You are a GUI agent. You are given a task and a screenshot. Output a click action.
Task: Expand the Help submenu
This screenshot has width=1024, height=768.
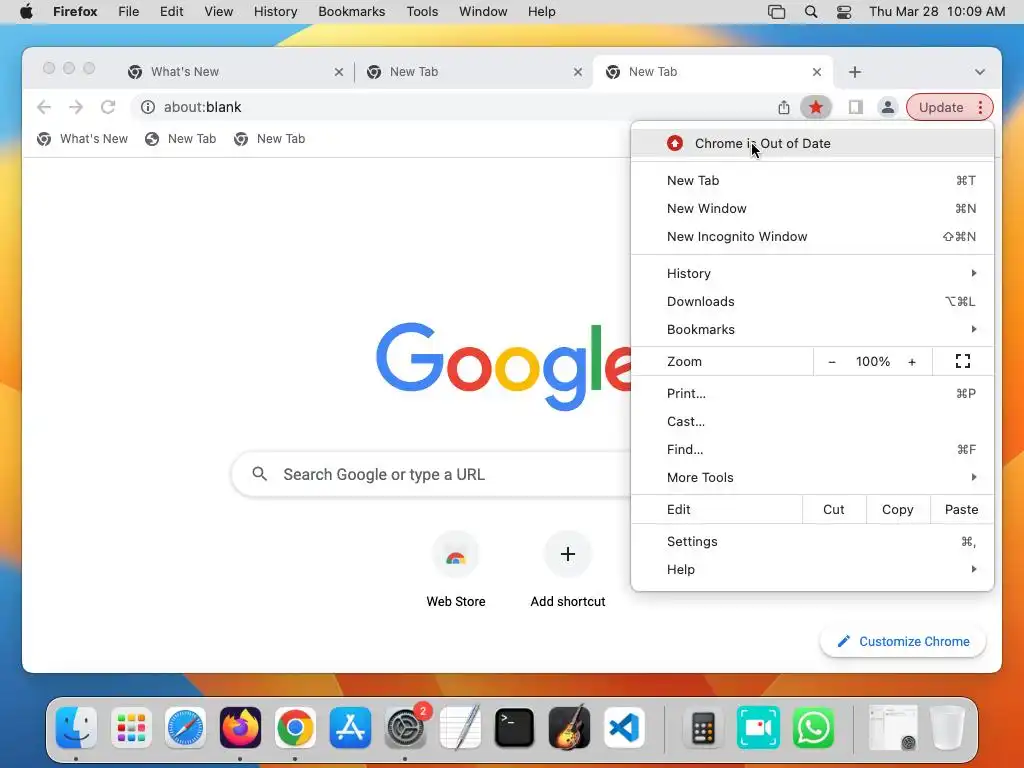click(812, 569)
